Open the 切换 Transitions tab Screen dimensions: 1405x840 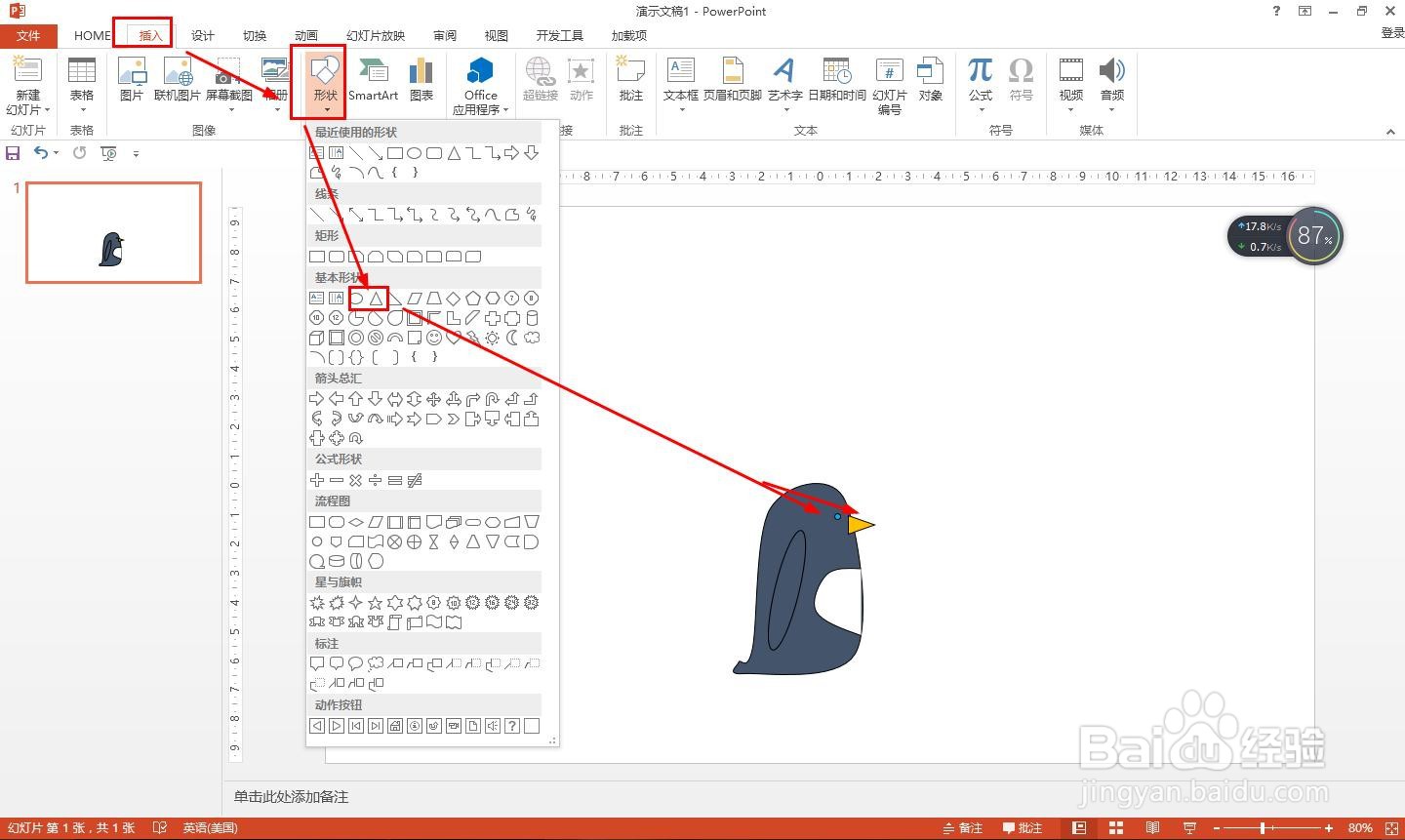(x=255, y=35)
